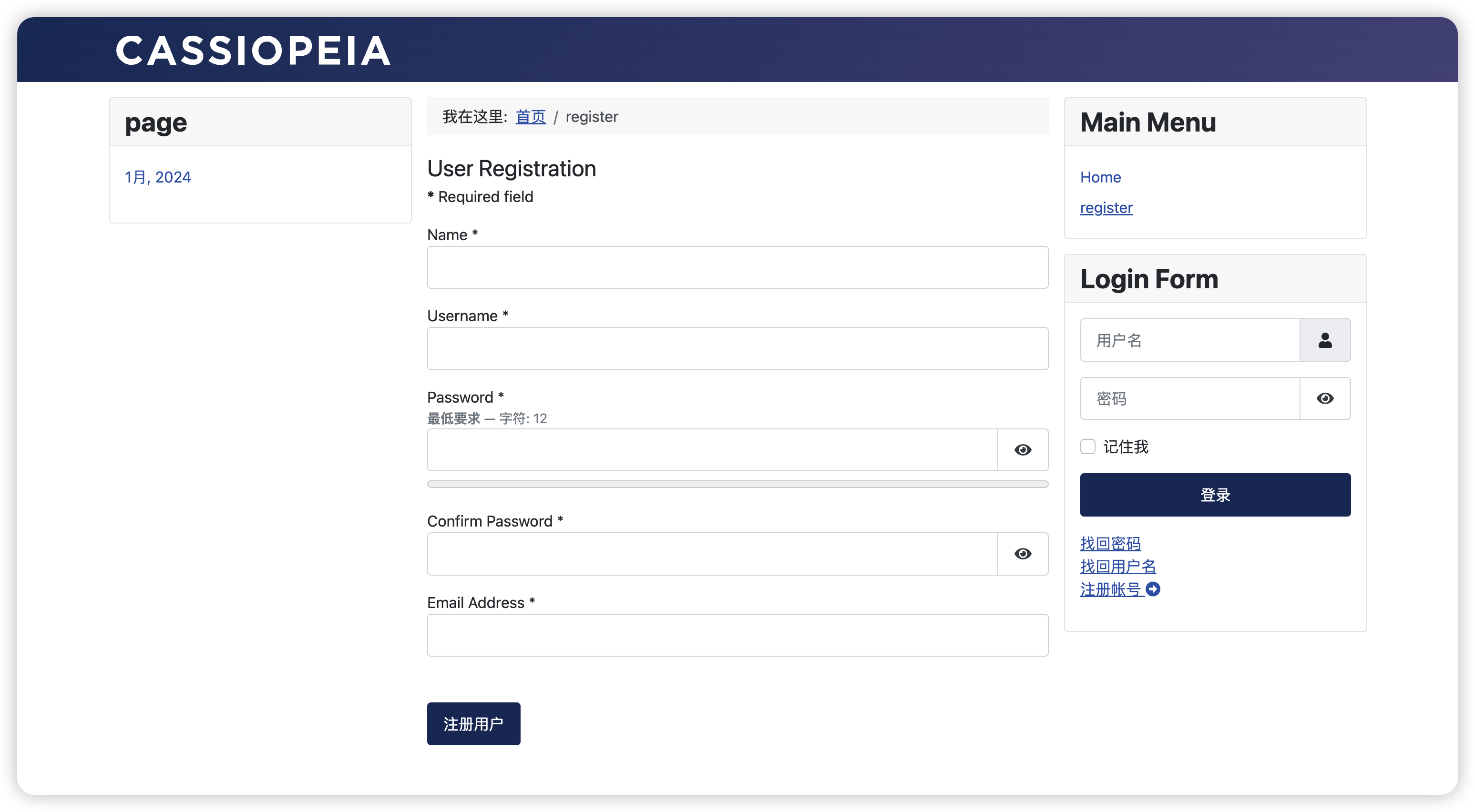Click the 登录 login button
Viewport: 1475px width, 812px height.
click(x=1215, y=495)
